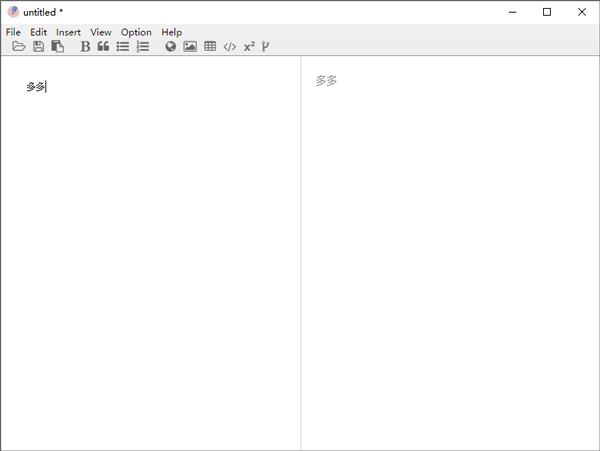Click rendered preview text 多多
600x451 pixels.
[x=326, y=81]
